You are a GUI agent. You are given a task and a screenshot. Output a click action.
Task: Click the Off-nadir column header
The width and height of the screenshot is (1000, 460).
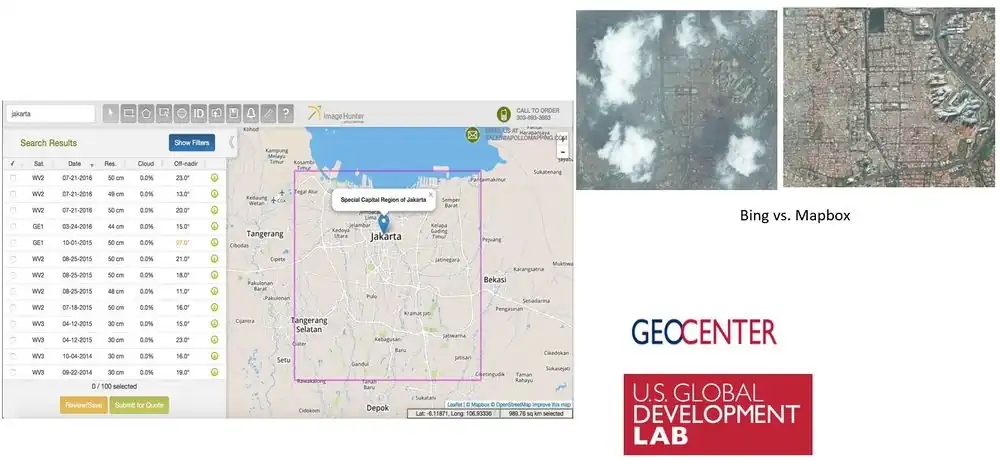tap(185, 163)
